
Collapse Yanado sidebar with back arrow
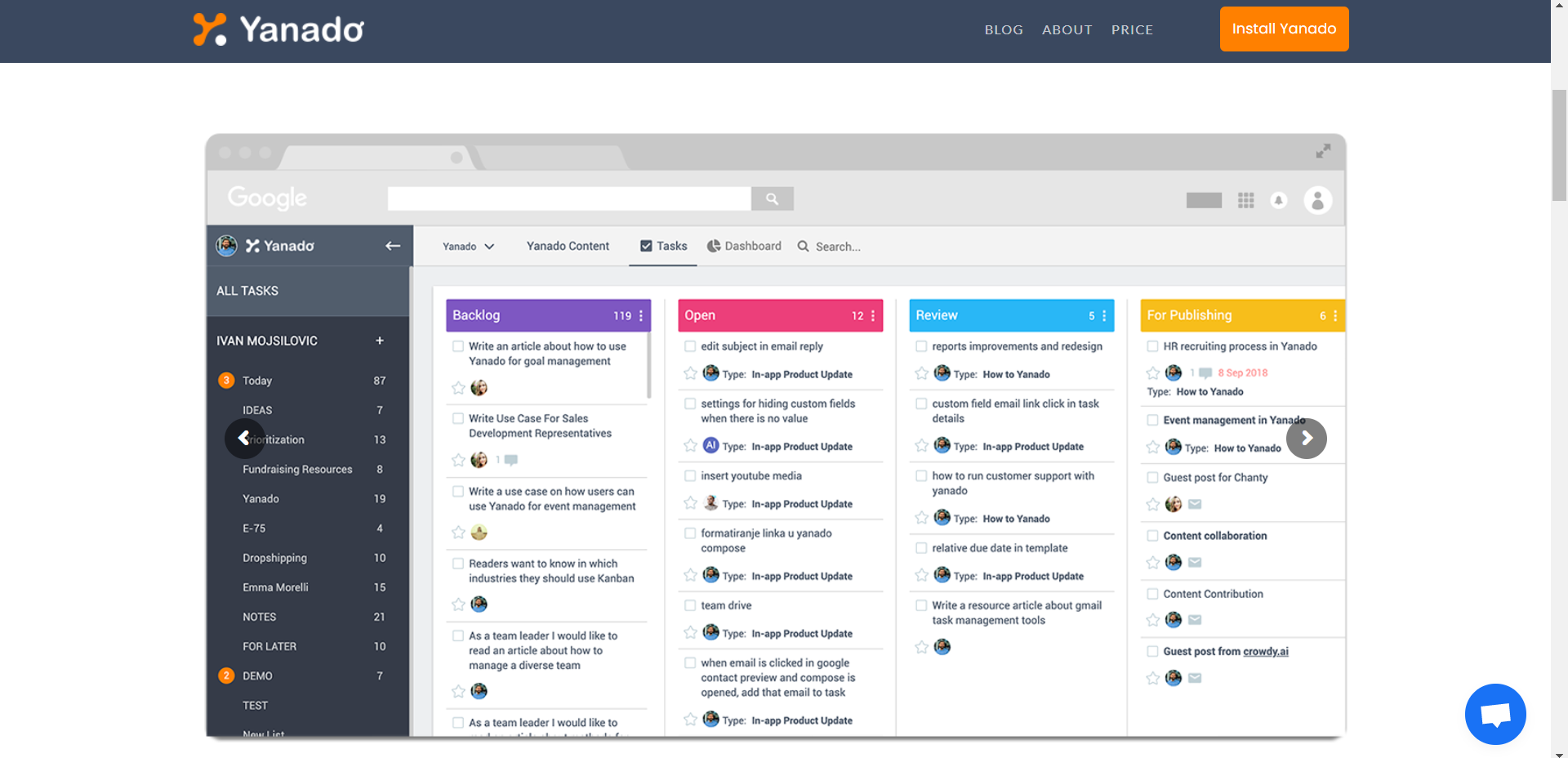[x=393, y=246]
